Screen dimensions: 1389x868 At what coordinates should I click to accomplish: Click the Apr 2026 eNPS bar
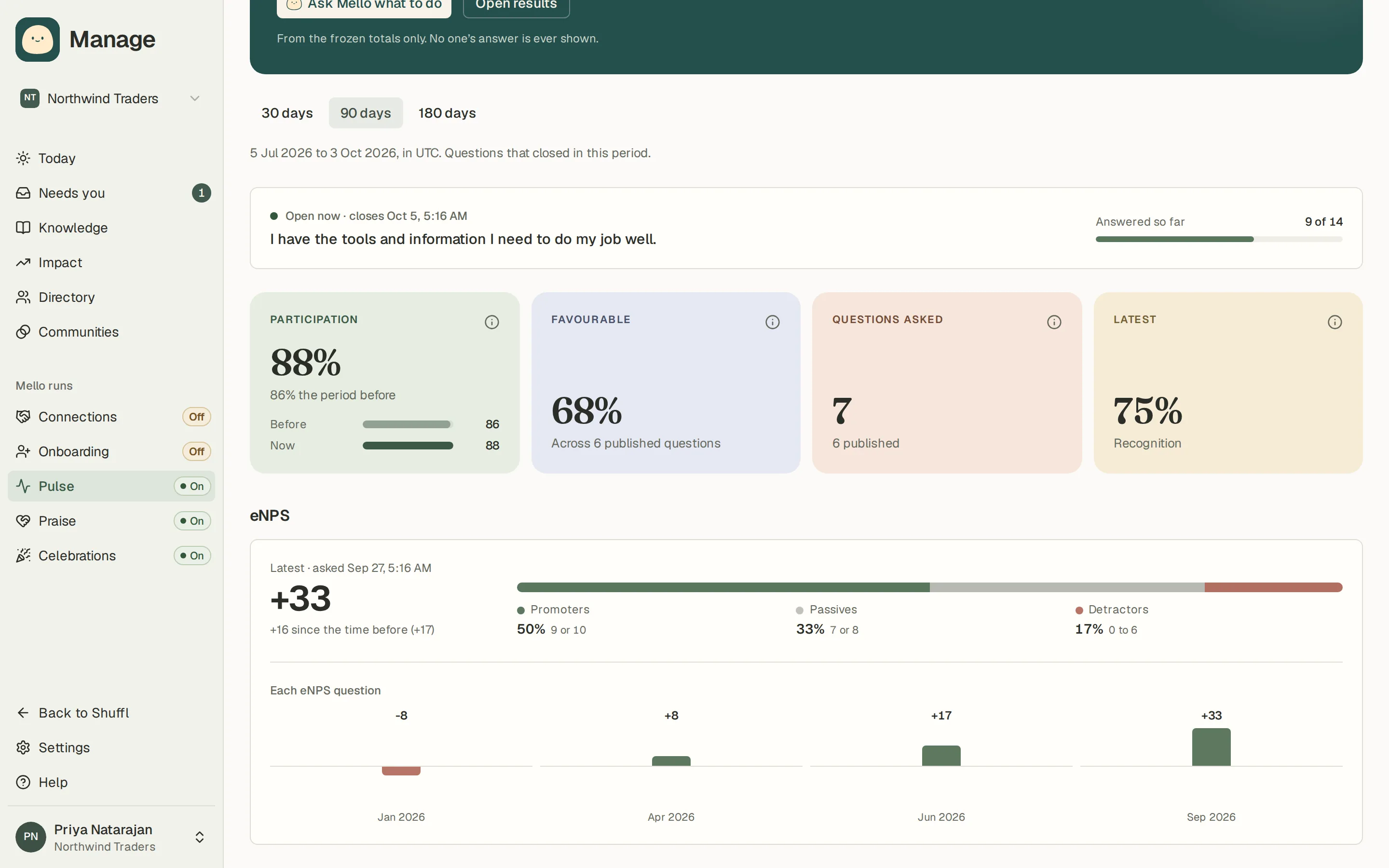tap(671, 761)
